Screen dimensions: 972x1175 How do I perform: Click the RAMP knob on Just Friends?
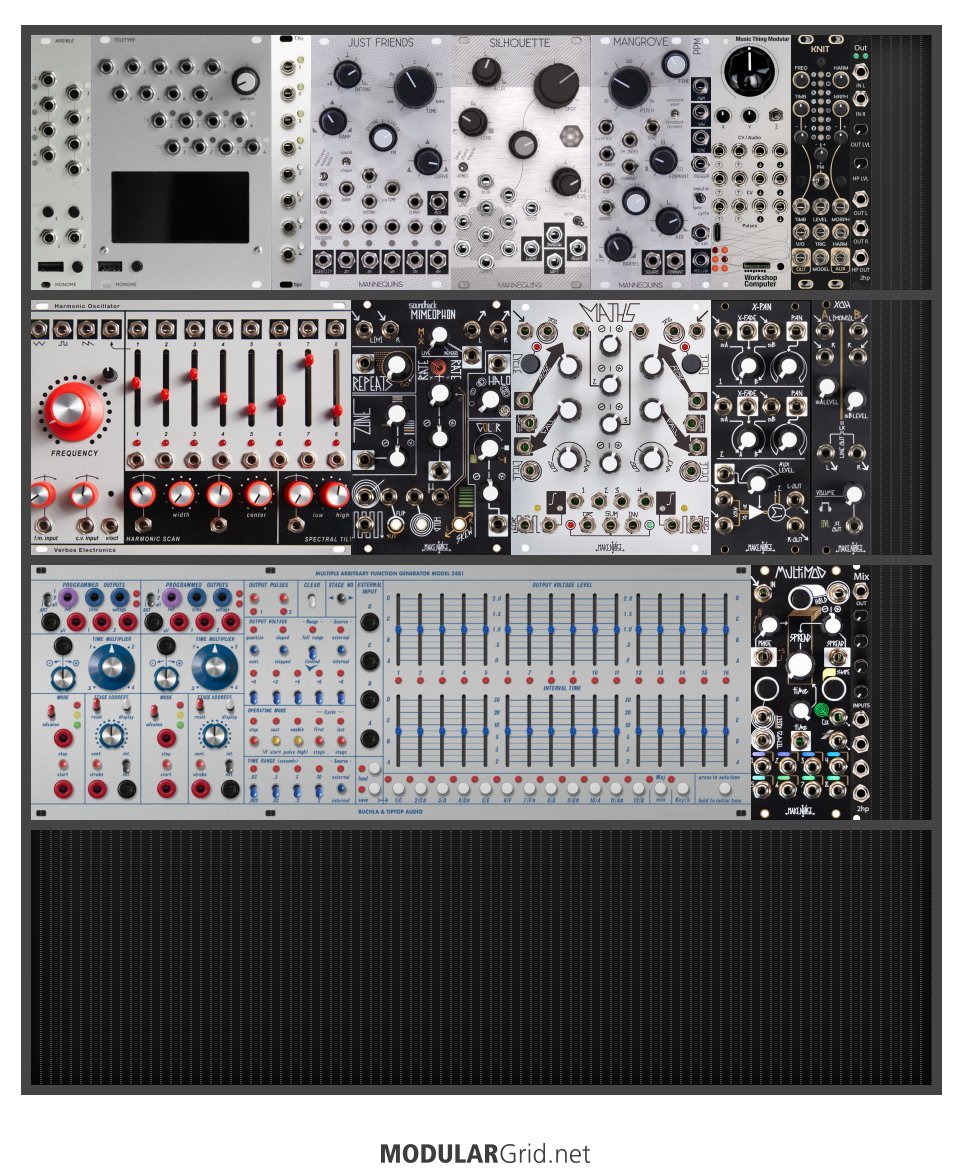pos(333,121)
